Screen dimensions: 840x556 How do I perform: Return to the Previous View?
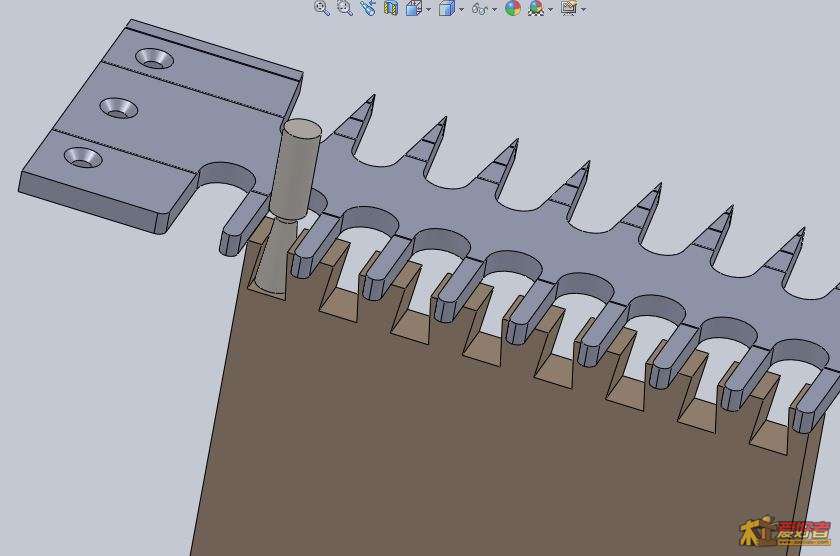(x=368, y=8)
